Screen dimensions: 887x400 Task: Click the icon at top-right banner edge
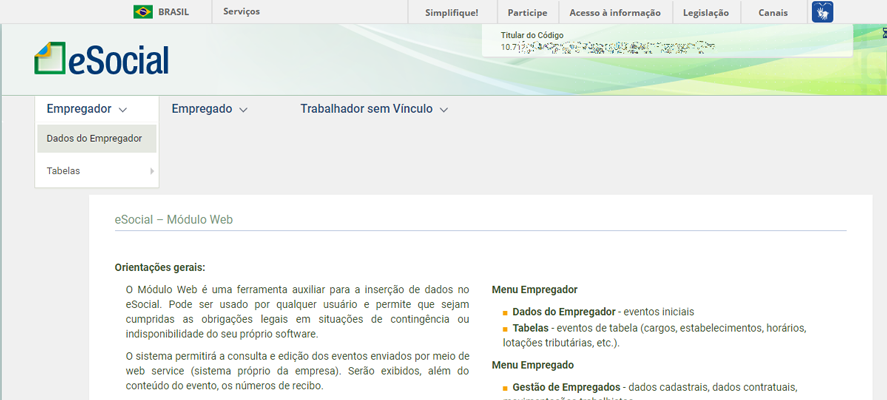tap(884, 35)
